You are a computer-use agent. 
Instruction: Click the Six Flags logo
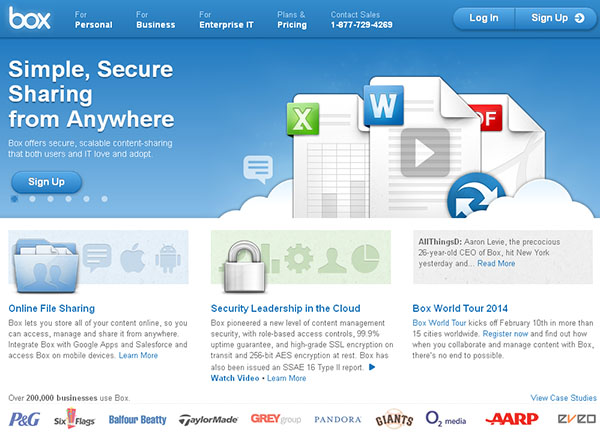click(x=74, y=419)
